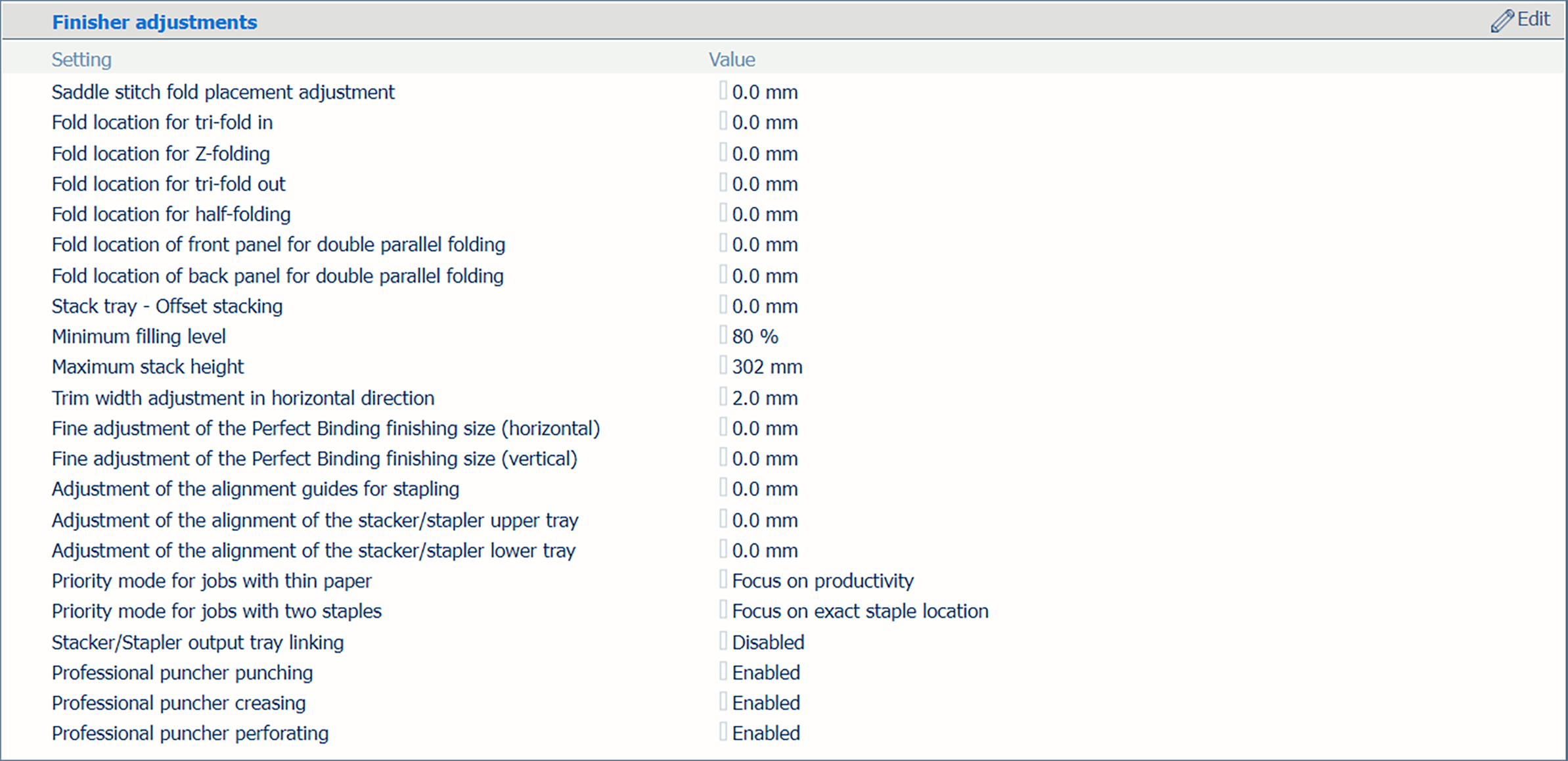Click the marker icon beside Professional puncher punching Enabled
1568x761 pixels.
[x=723, y=672]
